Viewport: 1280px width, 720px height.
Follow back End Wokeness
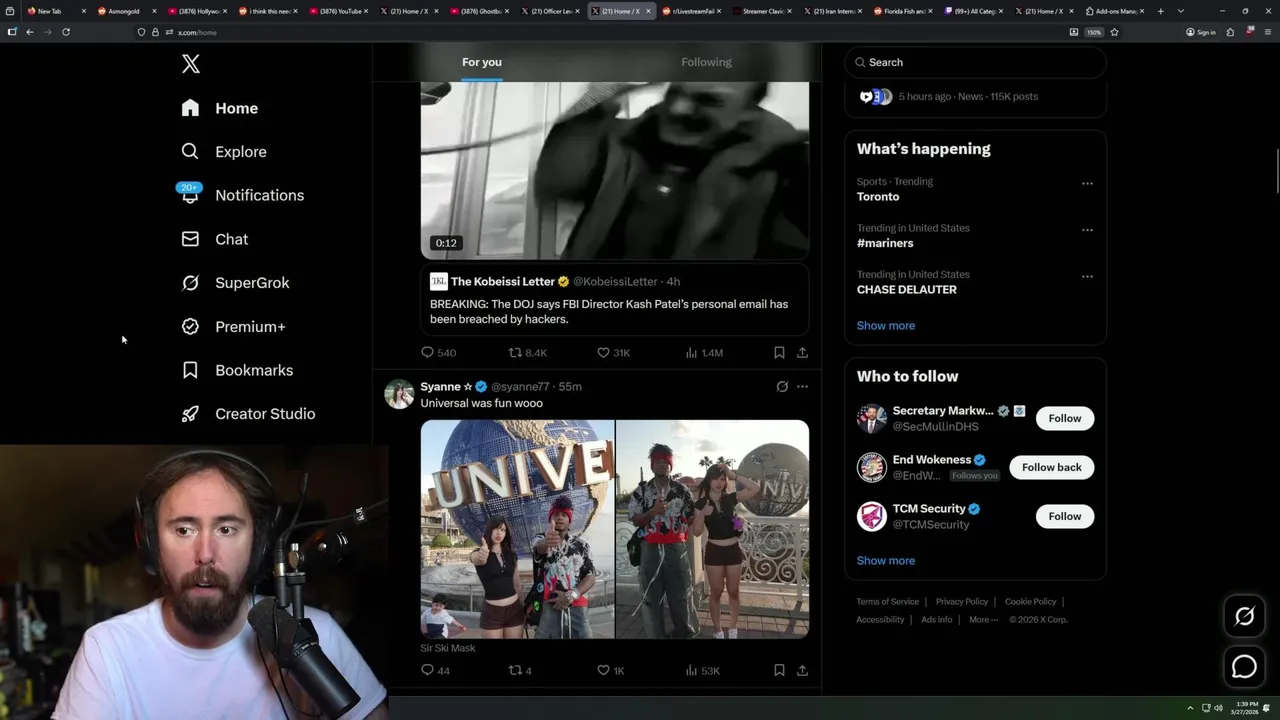[1051, 467]
